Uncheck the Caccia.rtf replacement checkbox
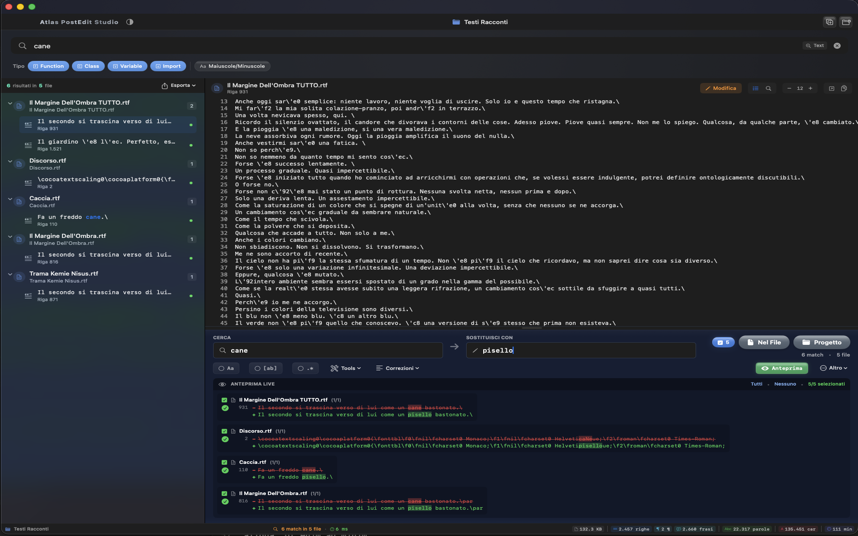This screenshot has width=858, height=536. click(224, 462)
